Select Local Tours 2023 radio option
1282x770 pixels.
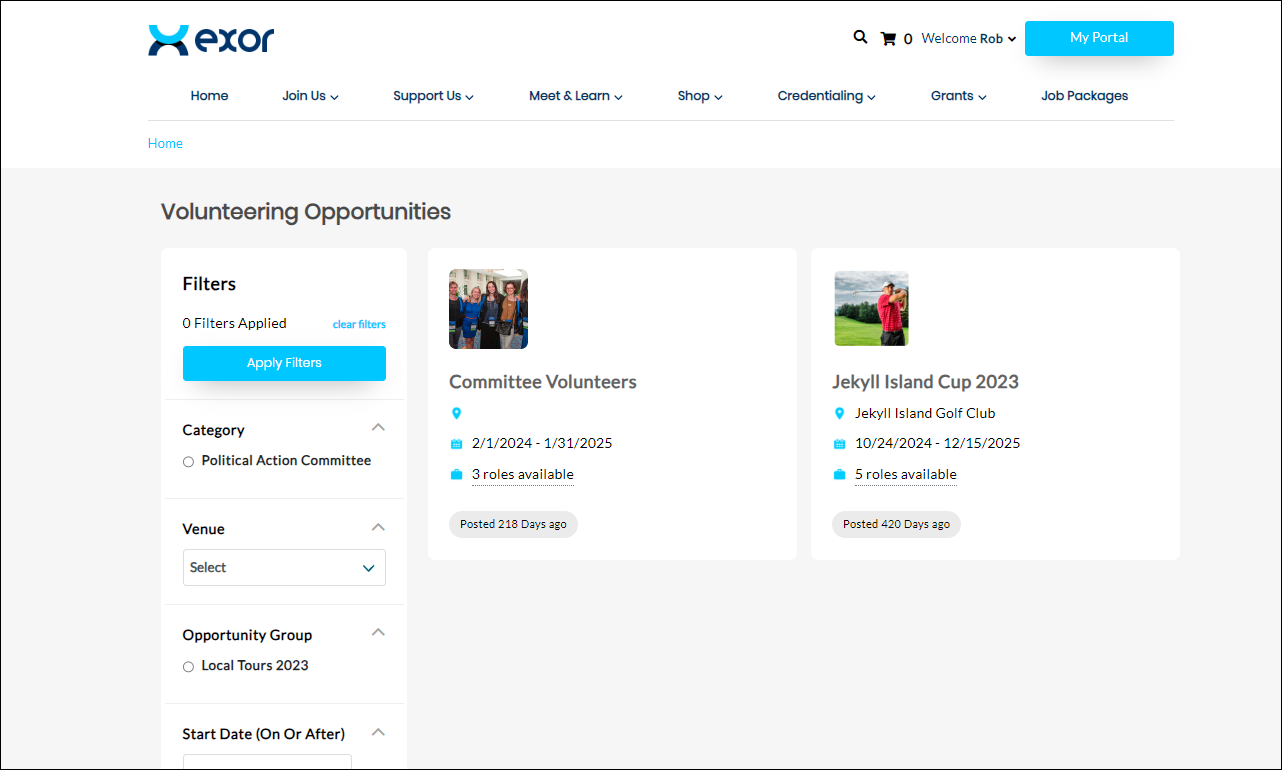188,667
